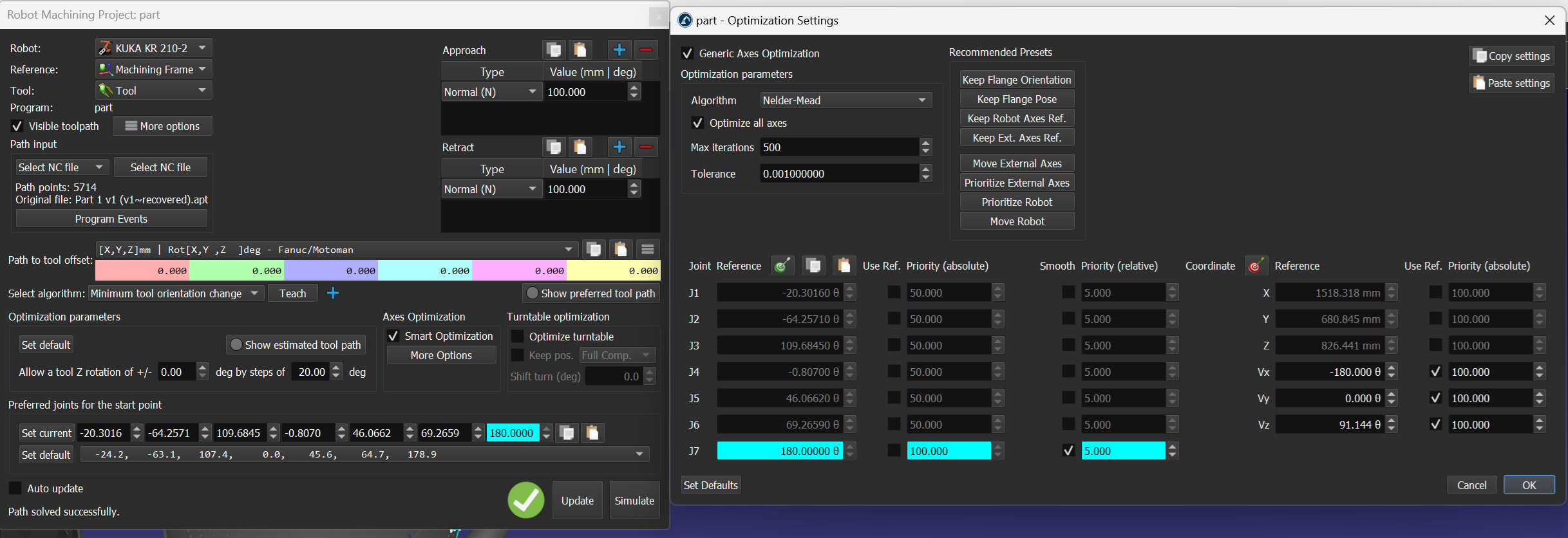Click the Program Events button
This screenshot has width=1568, height=538.
click(111, 219)
